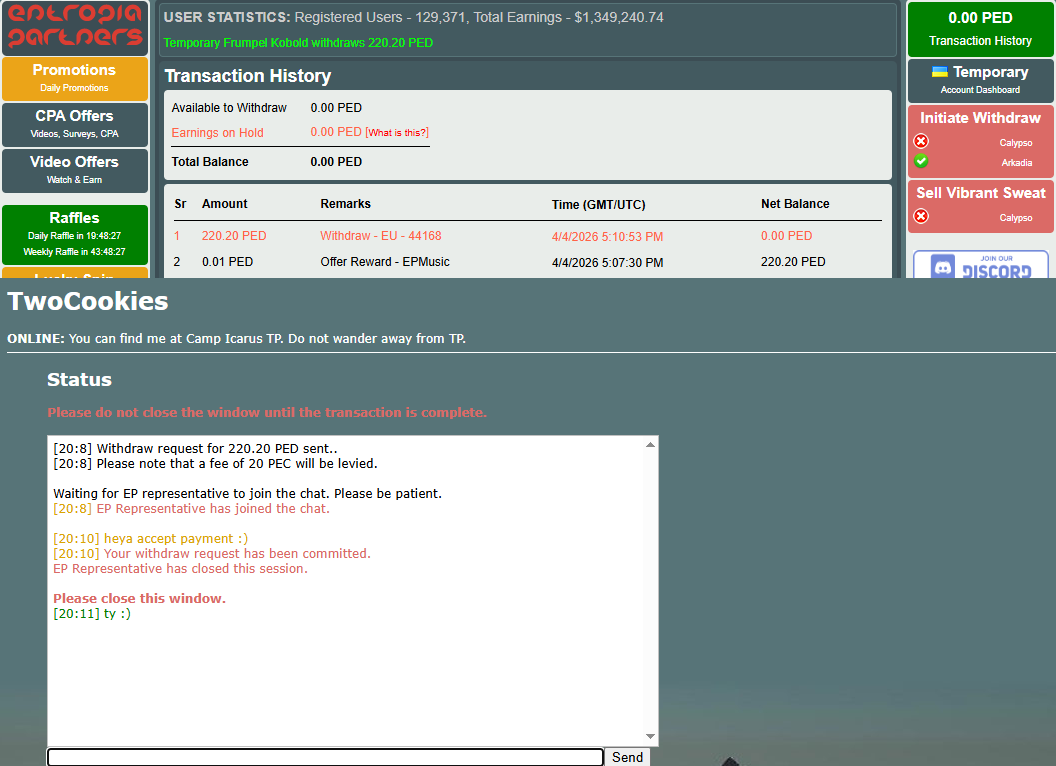Open the Entropia Partners logo
Screen dimensions: 1056x766
[75, 27]
